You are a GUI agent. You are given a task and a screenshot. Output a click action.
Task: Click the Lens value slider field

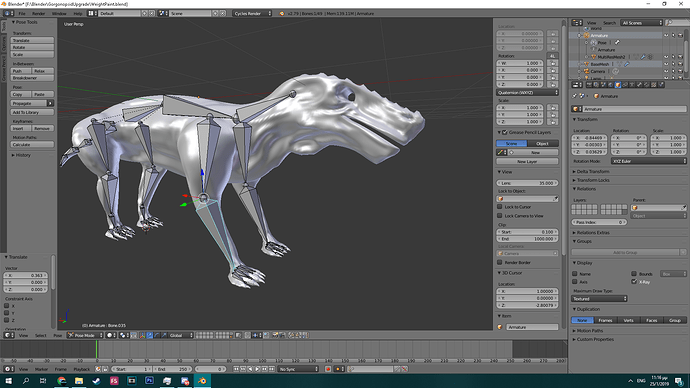pos(528,183)
